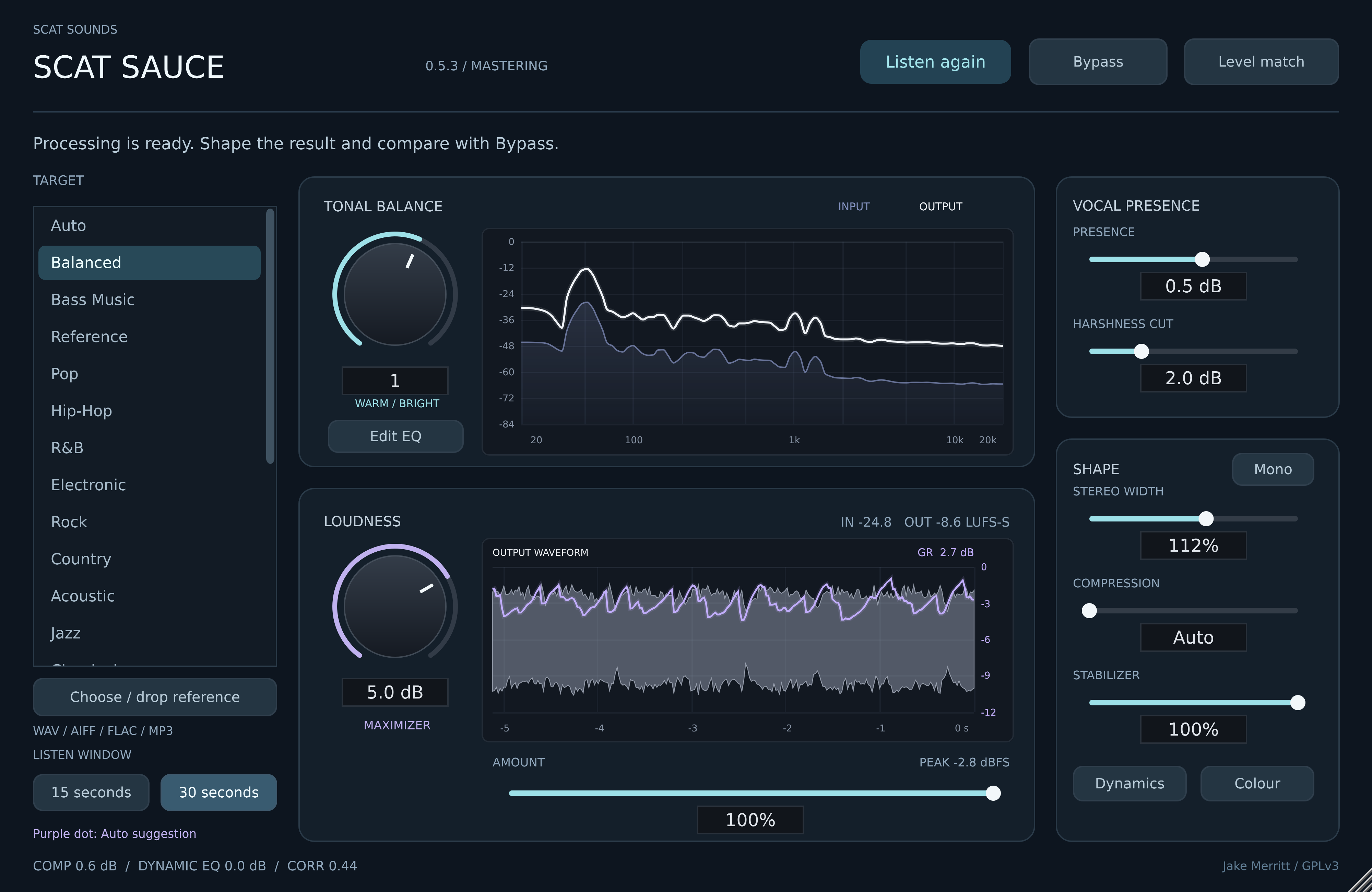The width and height of the screenshot is (1372, 892).
Task: Choose Rock in target list
Action: point(149,522)
